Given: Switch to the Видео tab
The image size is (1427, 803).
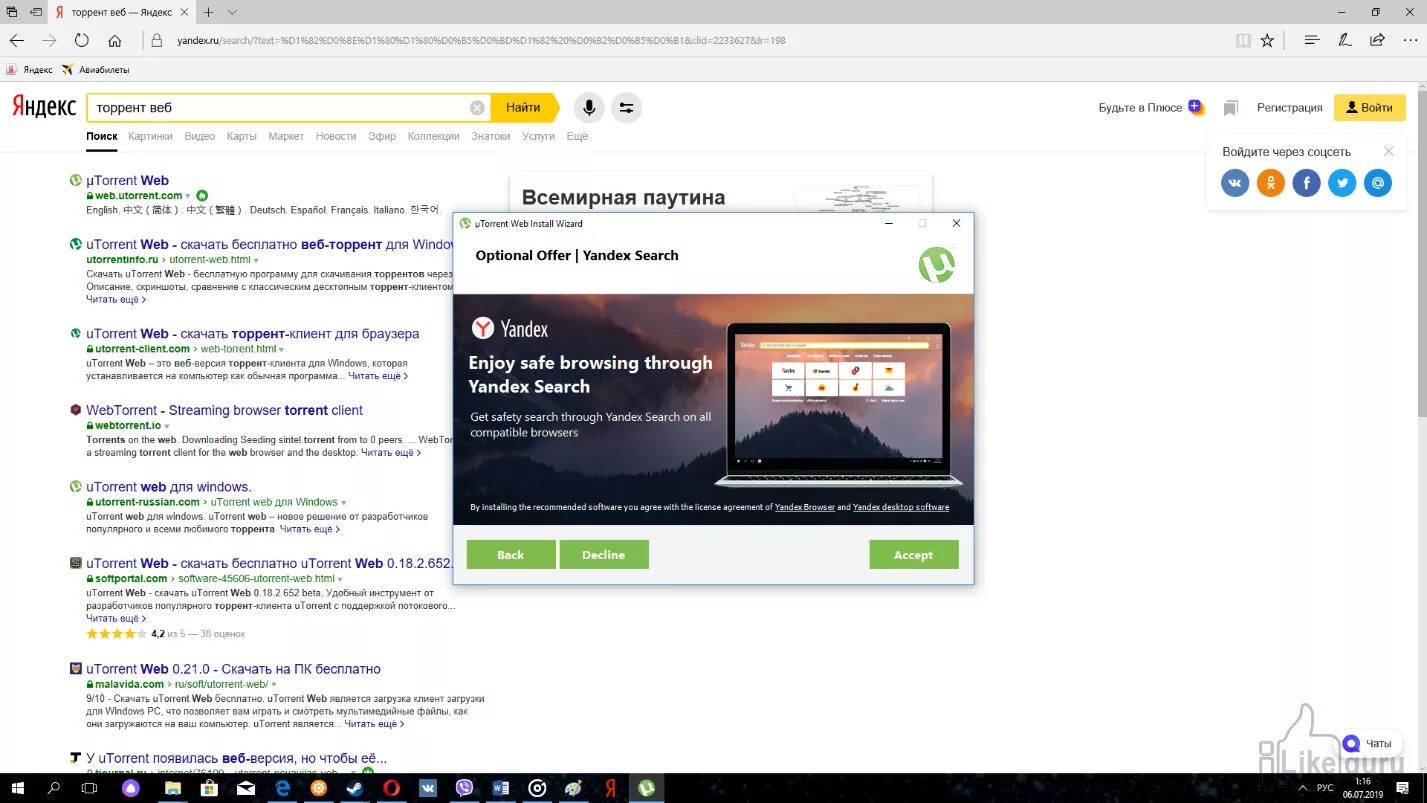Looking at the screenshot, I should click(200, 136).
